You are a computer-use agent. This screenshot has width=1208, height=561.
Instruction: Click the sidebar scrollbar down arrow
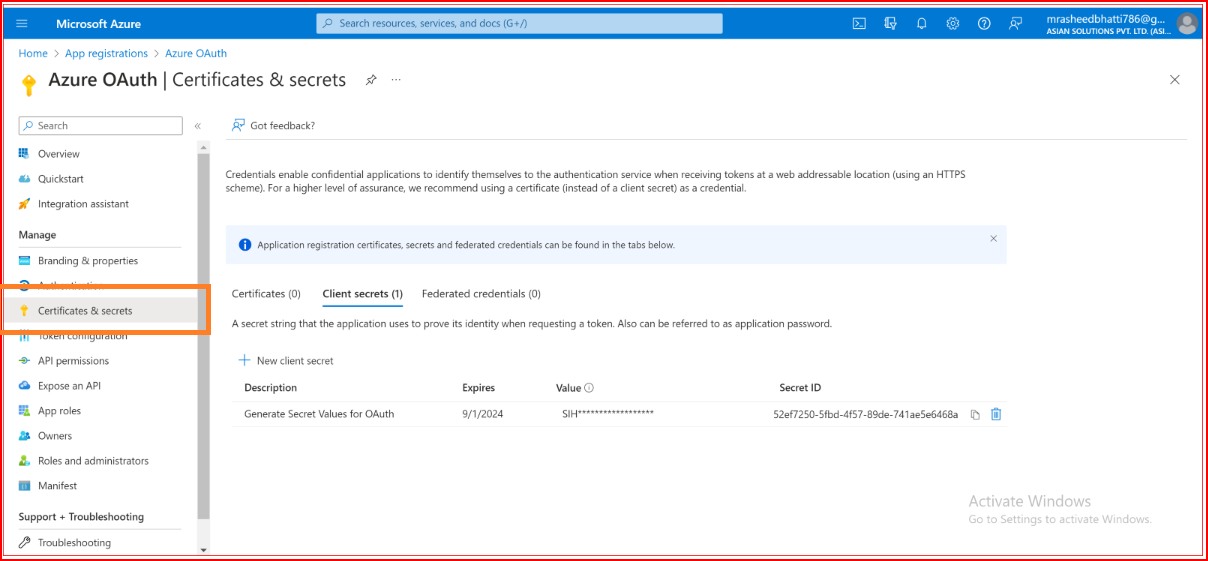coord(204,550)
